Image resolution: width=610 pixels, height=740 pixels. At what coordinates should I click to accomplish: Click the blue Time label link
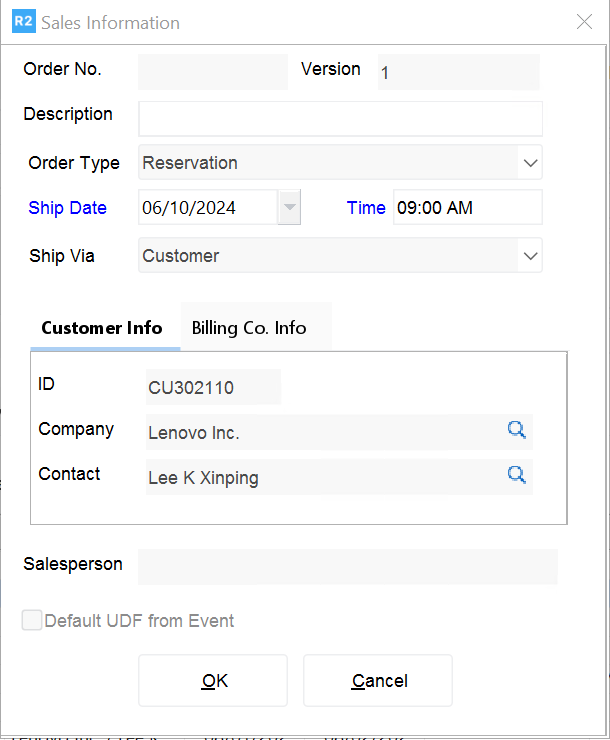click(x=366, y=208)
